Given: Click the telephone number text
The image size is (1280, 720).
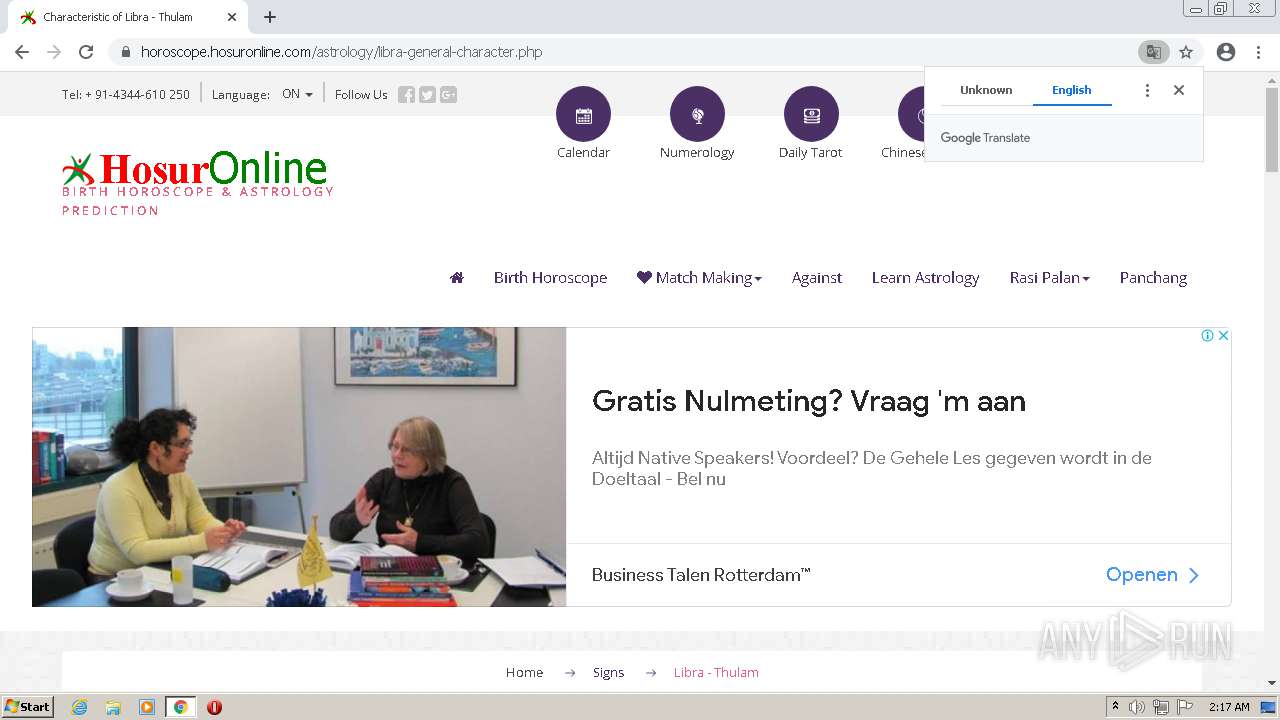Looking at the screenshot, I should [x=126, y=95].
